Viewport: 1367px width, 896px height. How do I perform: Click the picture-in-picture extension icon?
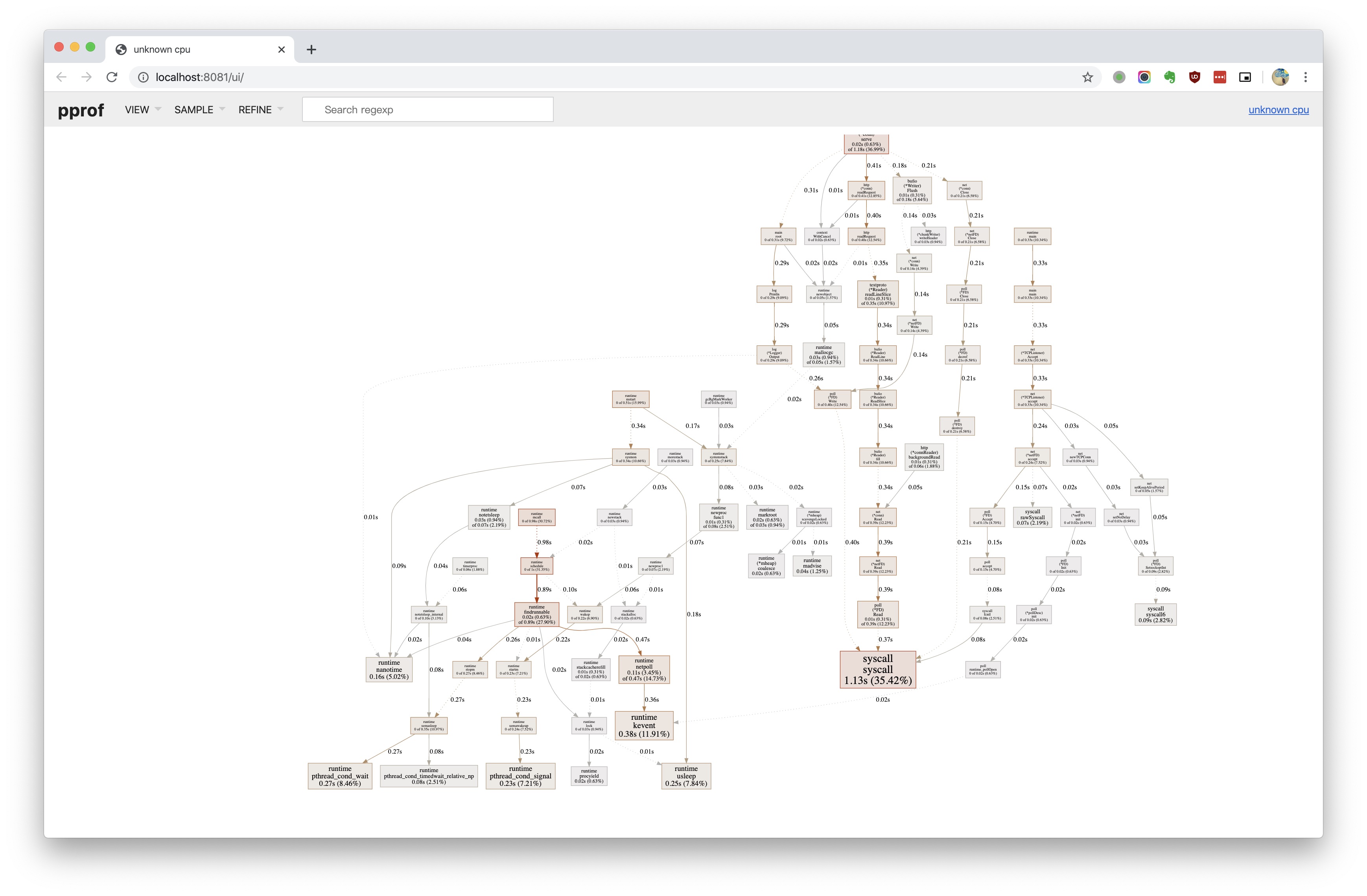click(1245, 77)
